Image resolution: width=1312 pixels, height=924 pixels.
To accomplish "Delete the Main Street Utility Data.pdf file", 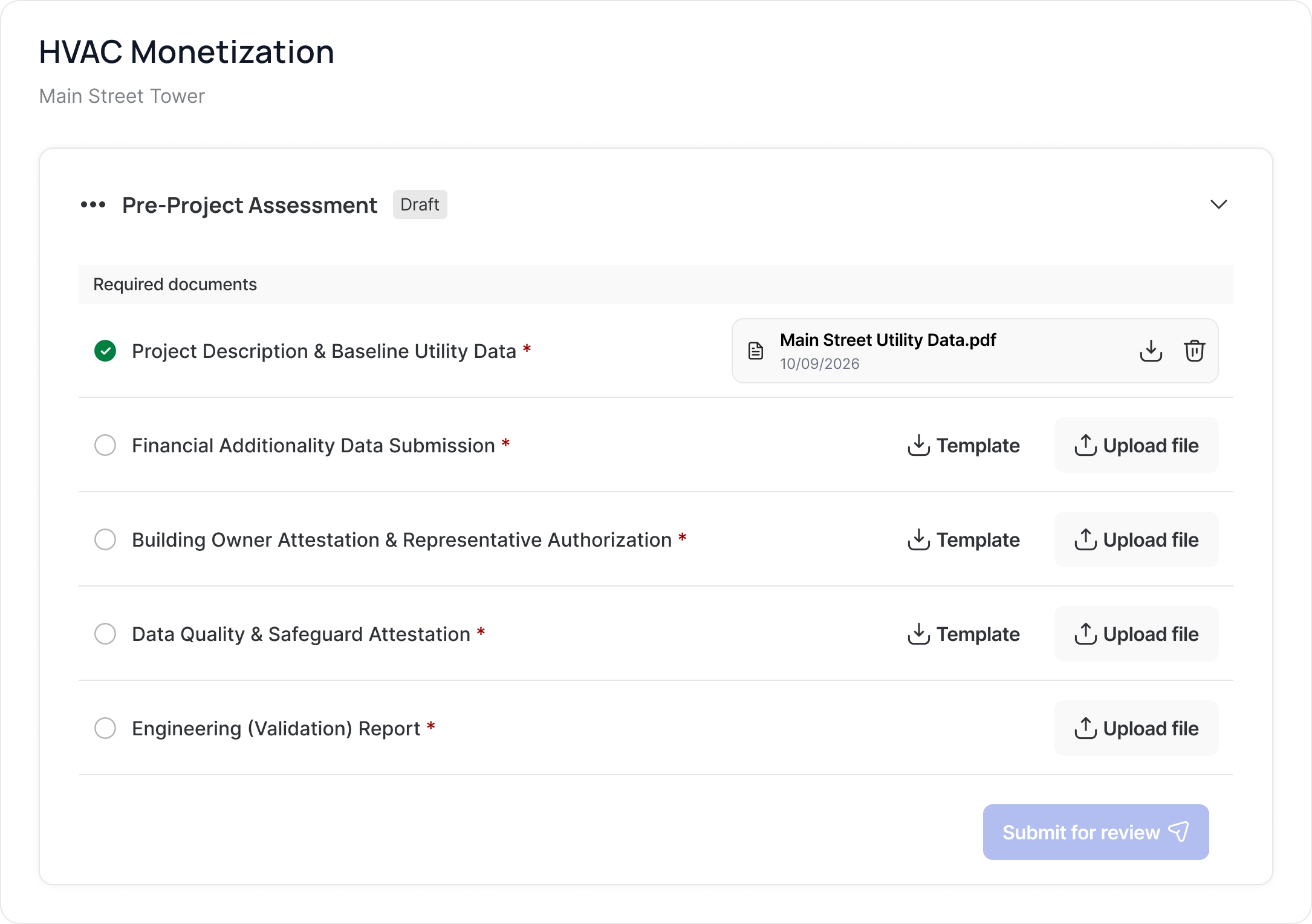I will [x=1194, y=351].
